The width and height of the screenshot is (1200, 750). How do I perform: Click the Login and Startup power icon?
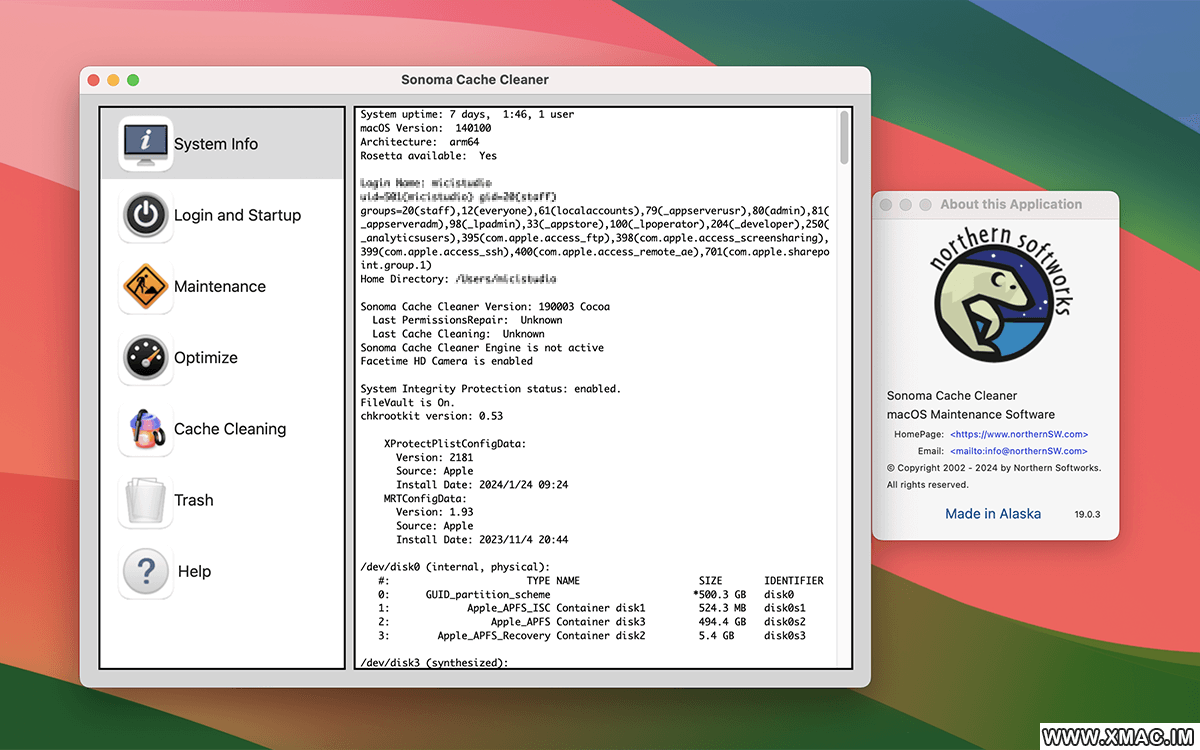click(146, 215)
